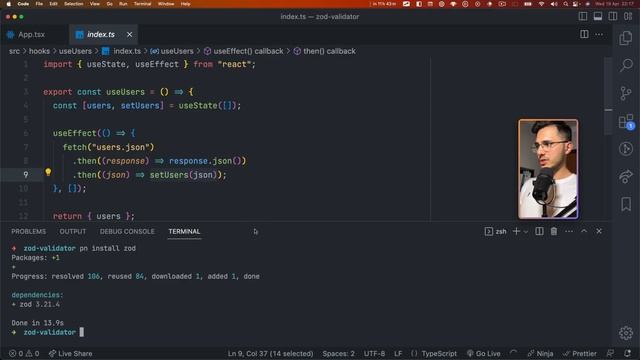Click the then() callback breadcrumb
Screen dimensions: 640x360
[324, 51]
